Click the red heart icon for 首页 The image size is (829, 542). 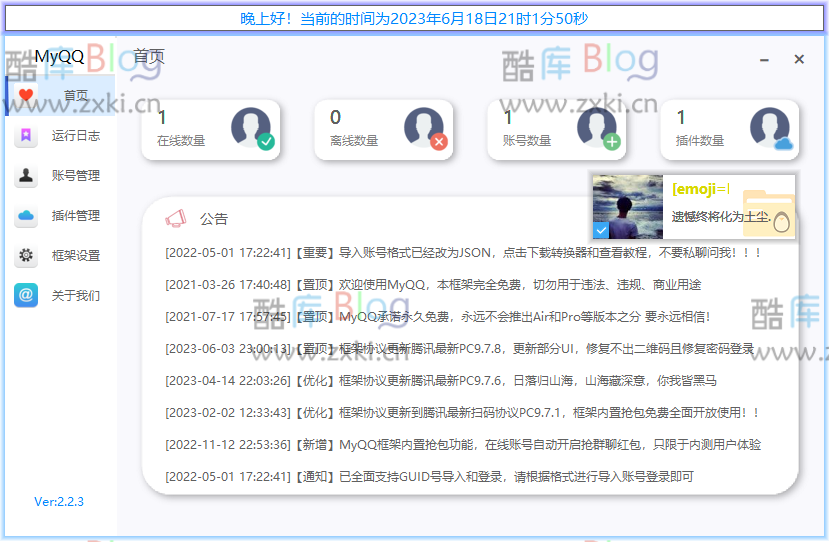click(x=26, y=95)
